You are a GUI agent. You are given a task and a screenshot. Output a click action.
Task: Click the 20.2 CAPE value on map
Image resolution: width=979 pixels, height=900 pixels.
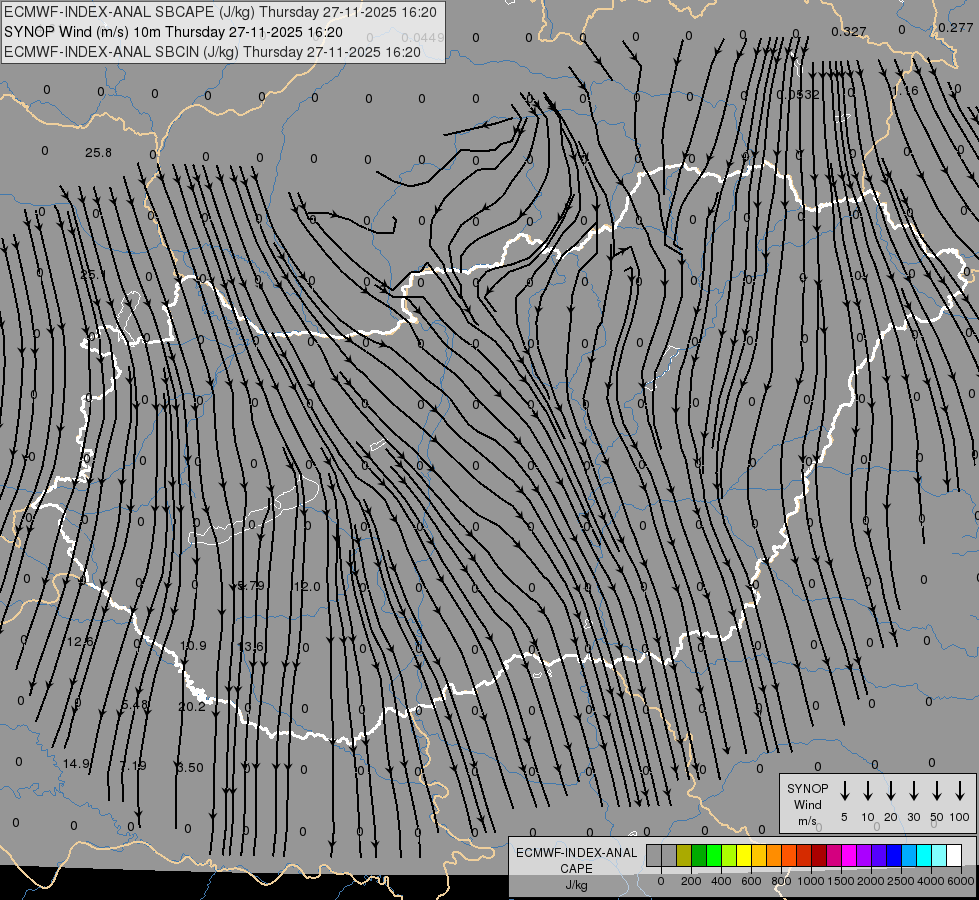click(191, 706)
